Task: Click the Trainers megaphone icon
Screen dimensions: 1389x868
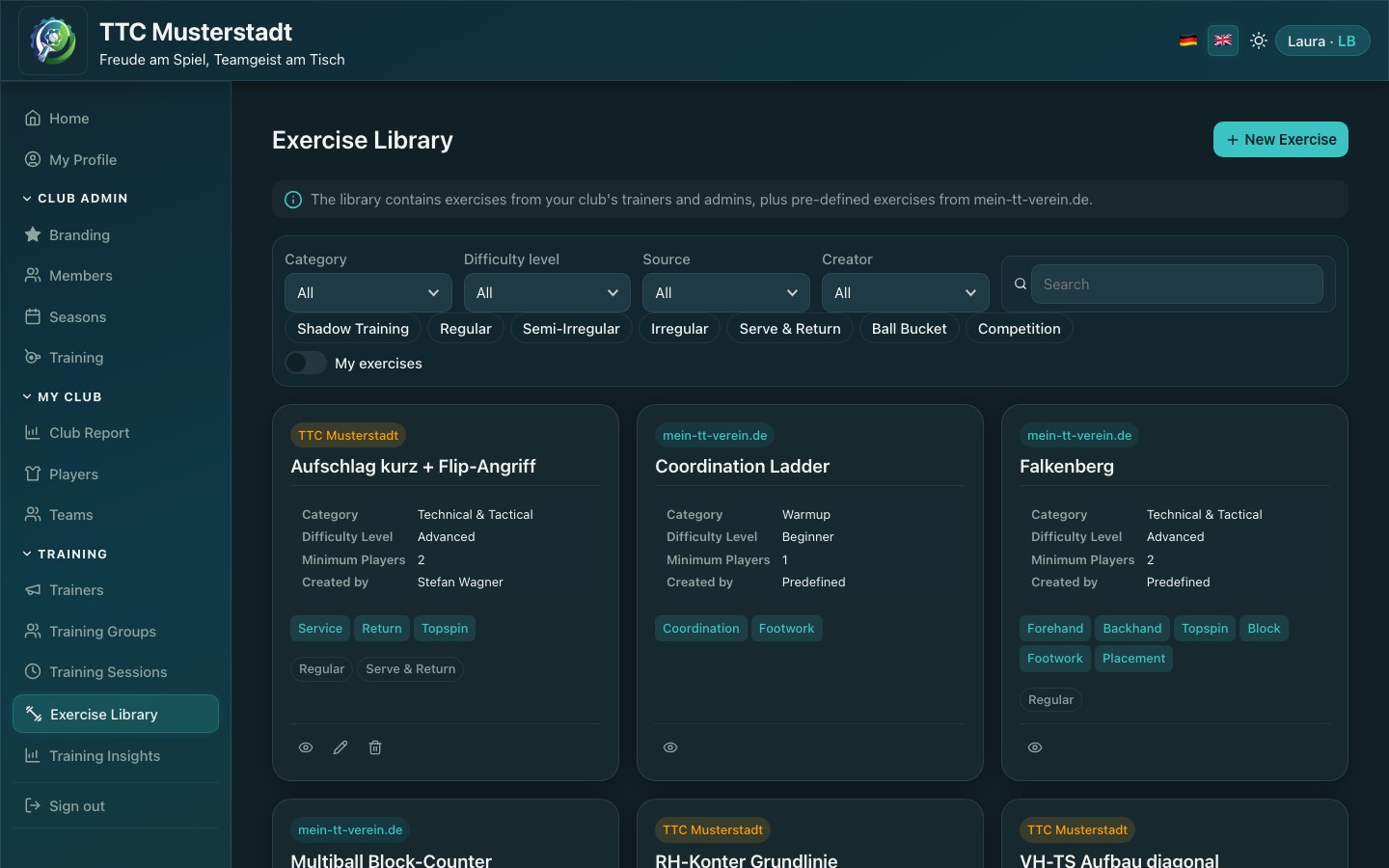Action: pyautogui.click(x=33, y=590)
